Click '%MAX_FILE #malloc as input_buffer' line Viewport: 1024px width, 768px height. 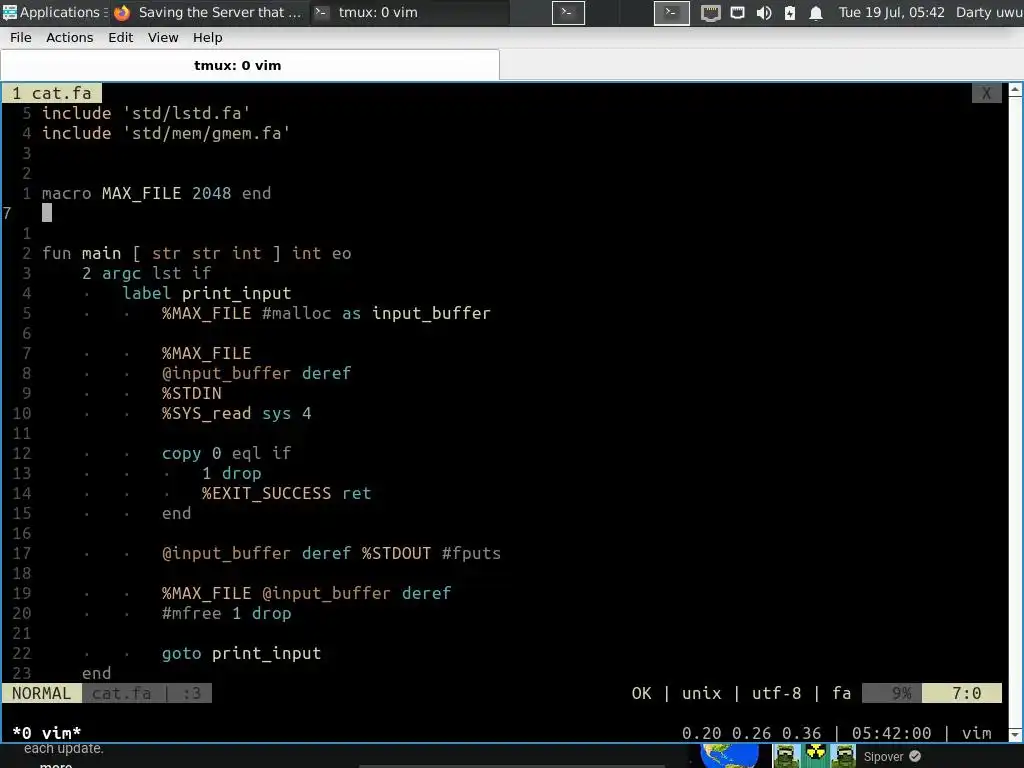326,313
